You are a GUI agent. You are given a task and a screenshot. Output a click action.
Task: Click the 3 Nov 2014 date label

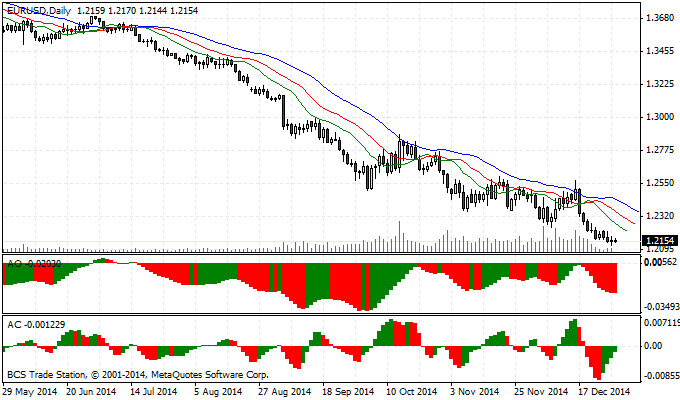(475, 392)
